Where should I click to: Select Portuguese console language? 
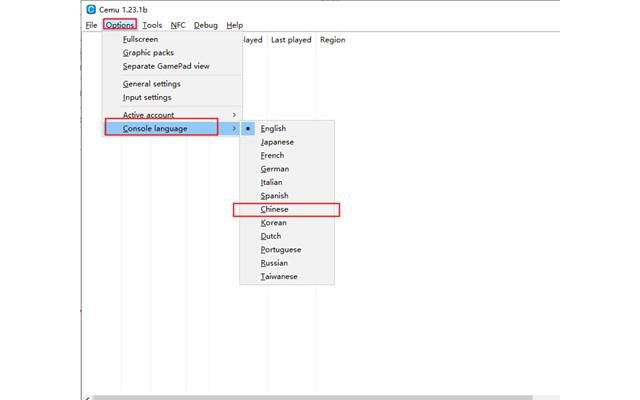pos(287,250)
